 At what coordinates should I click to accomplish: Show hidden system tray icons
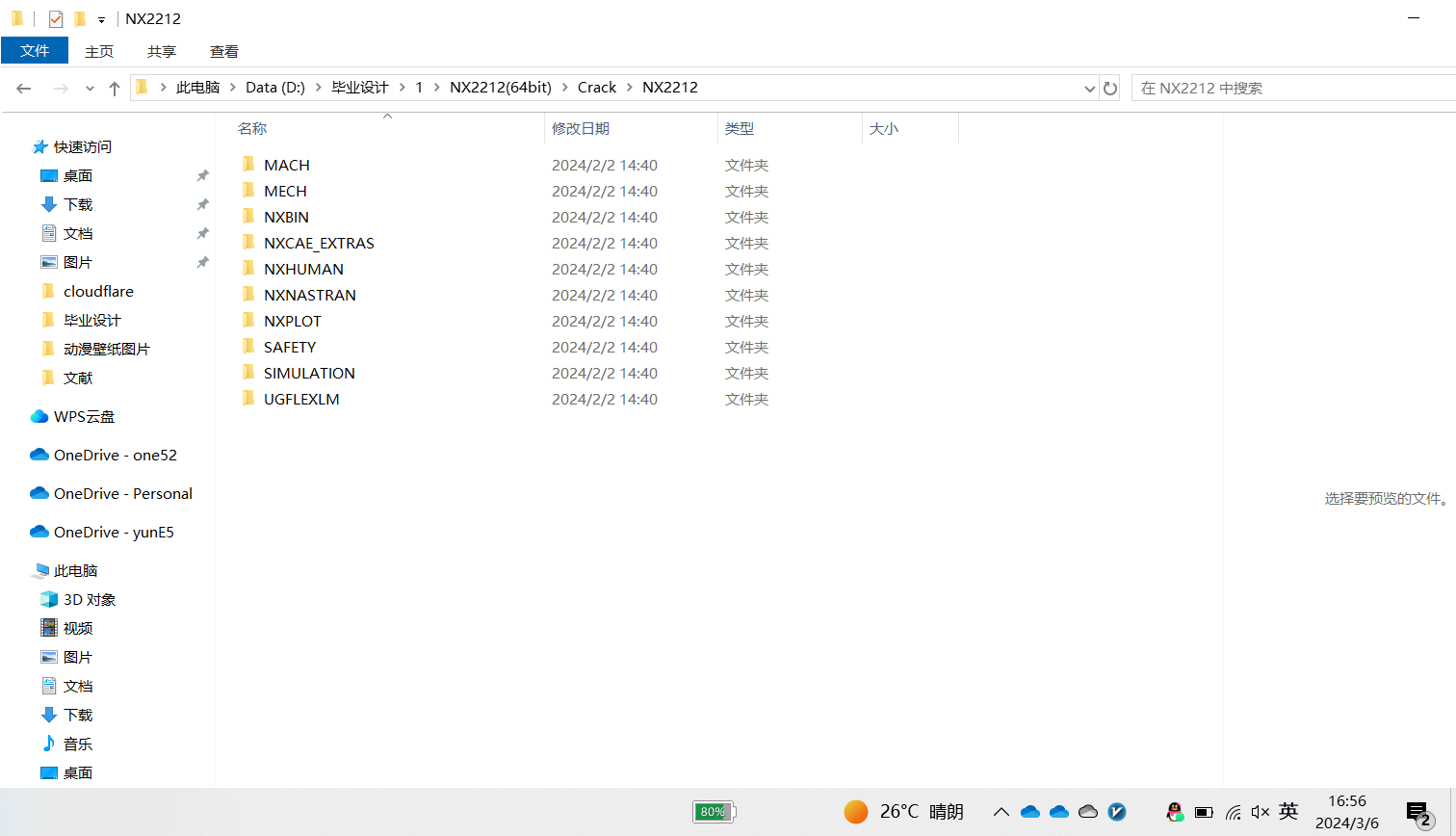click(1001, 812)
